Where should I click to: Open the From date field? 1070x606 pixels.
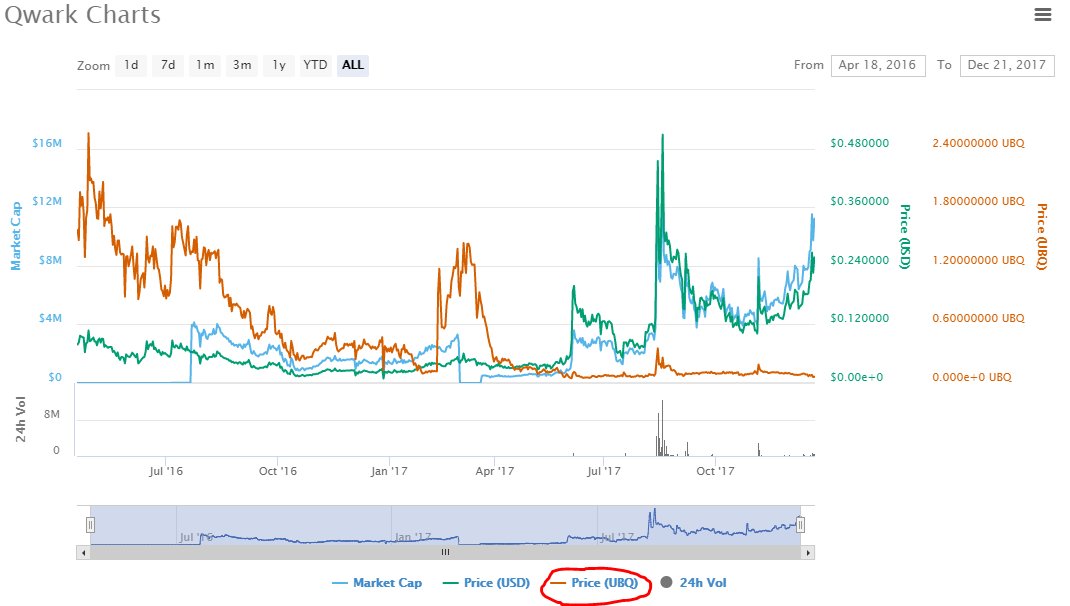[x=877, y=65]
